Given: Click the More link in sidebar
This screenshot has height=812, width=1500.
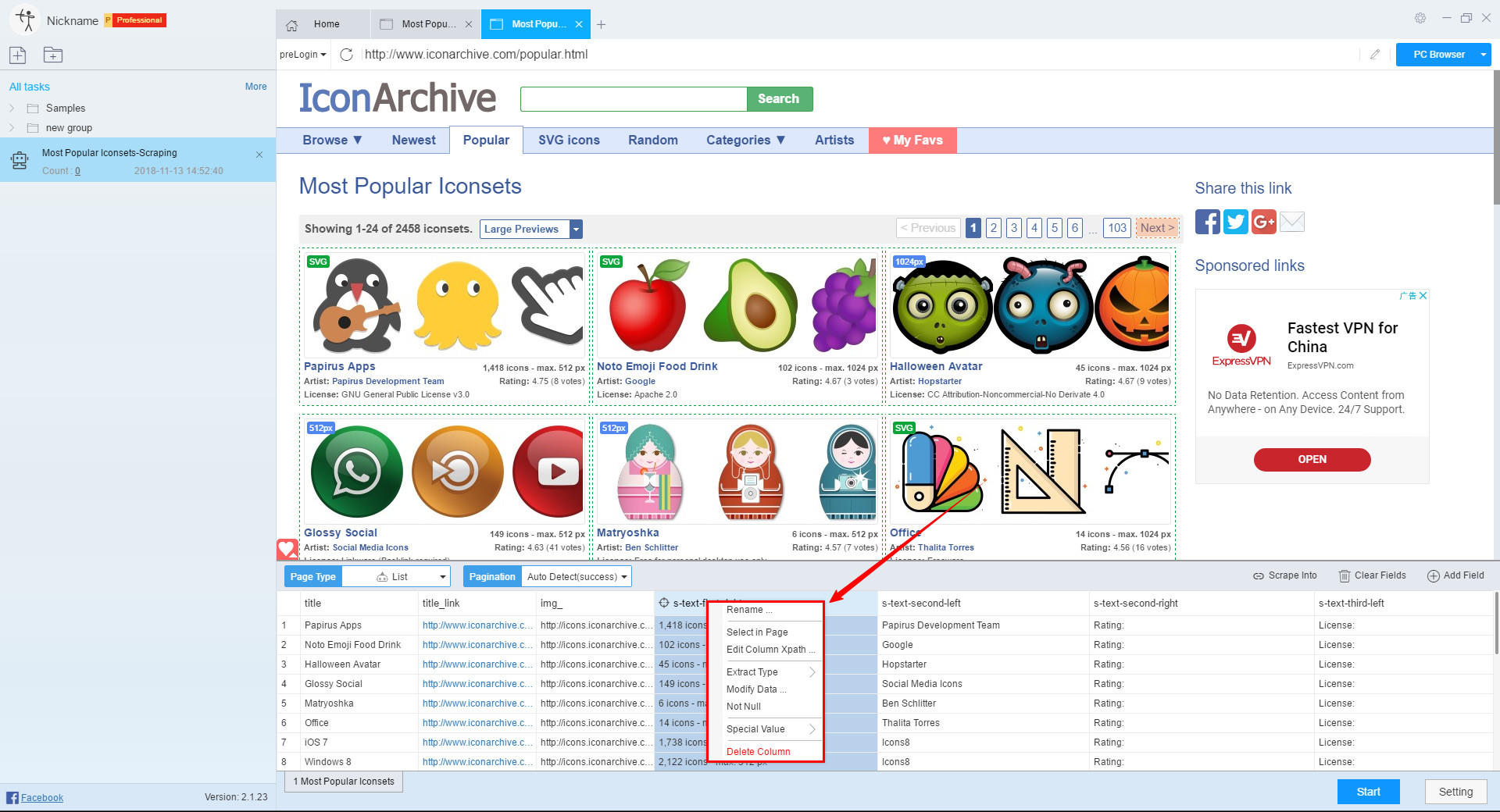Looking at the screenshot, I should [255, 87].
